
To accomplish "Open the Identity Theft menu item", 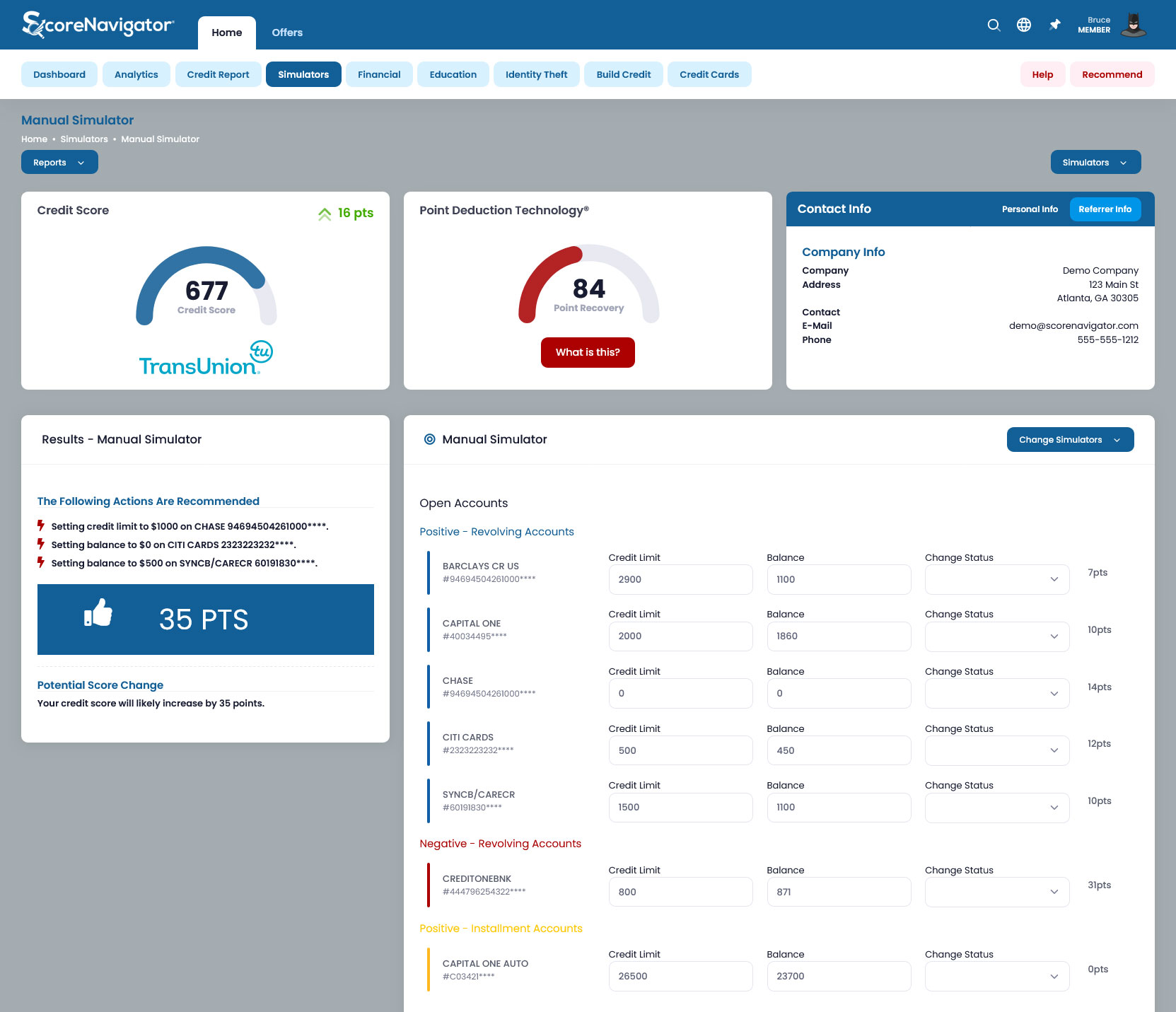I will point(537,74).
